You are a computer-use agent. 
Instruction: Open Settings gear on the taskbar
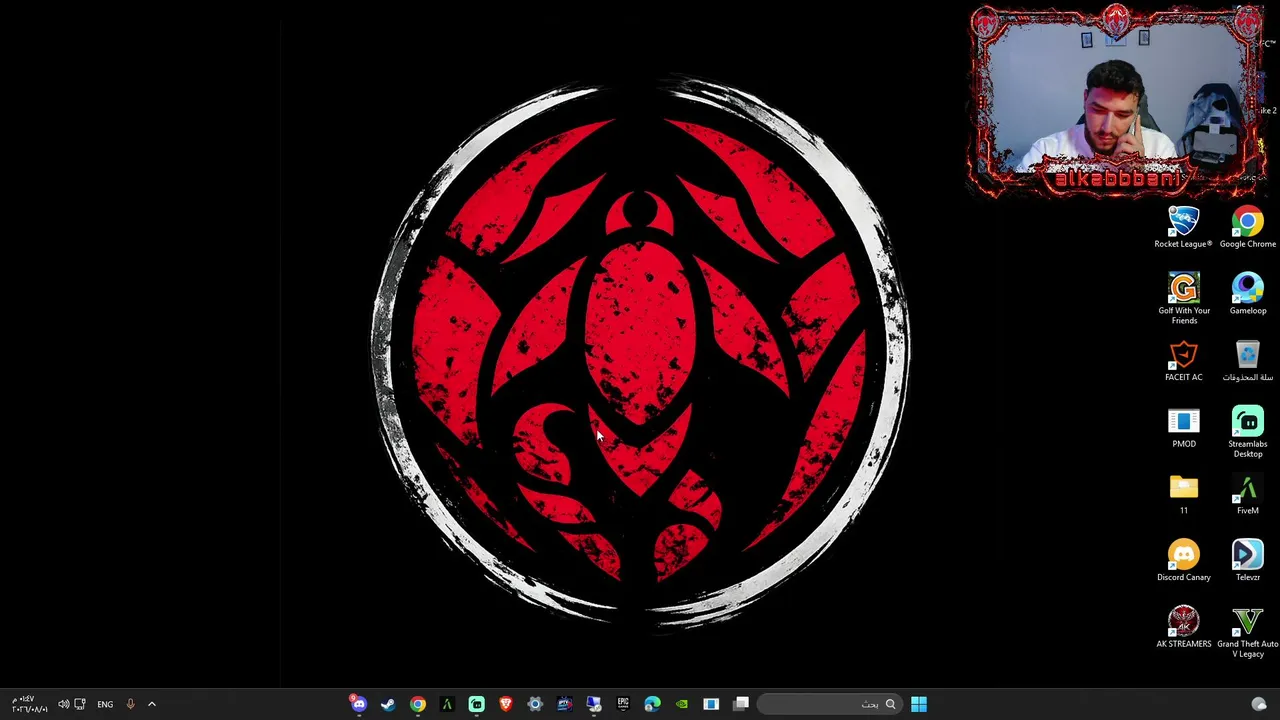[x=535, y=704]
